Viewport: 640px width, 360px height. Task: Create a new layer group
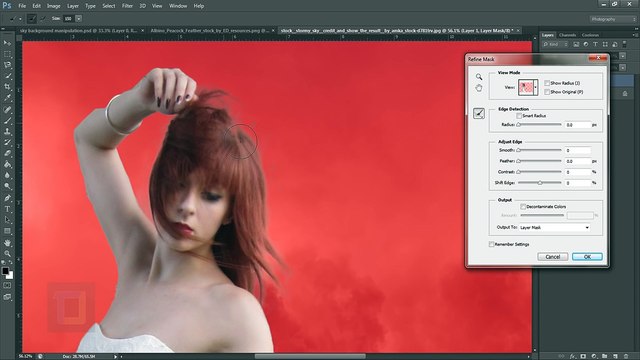click(604, 356)
